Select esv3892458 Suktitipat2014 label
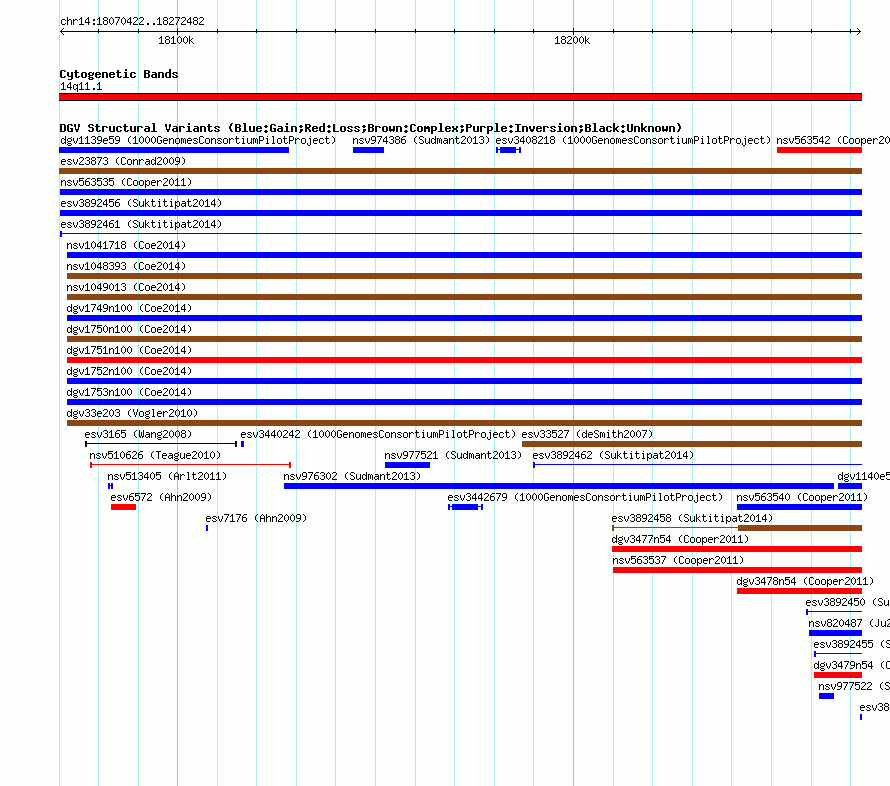 692,518
